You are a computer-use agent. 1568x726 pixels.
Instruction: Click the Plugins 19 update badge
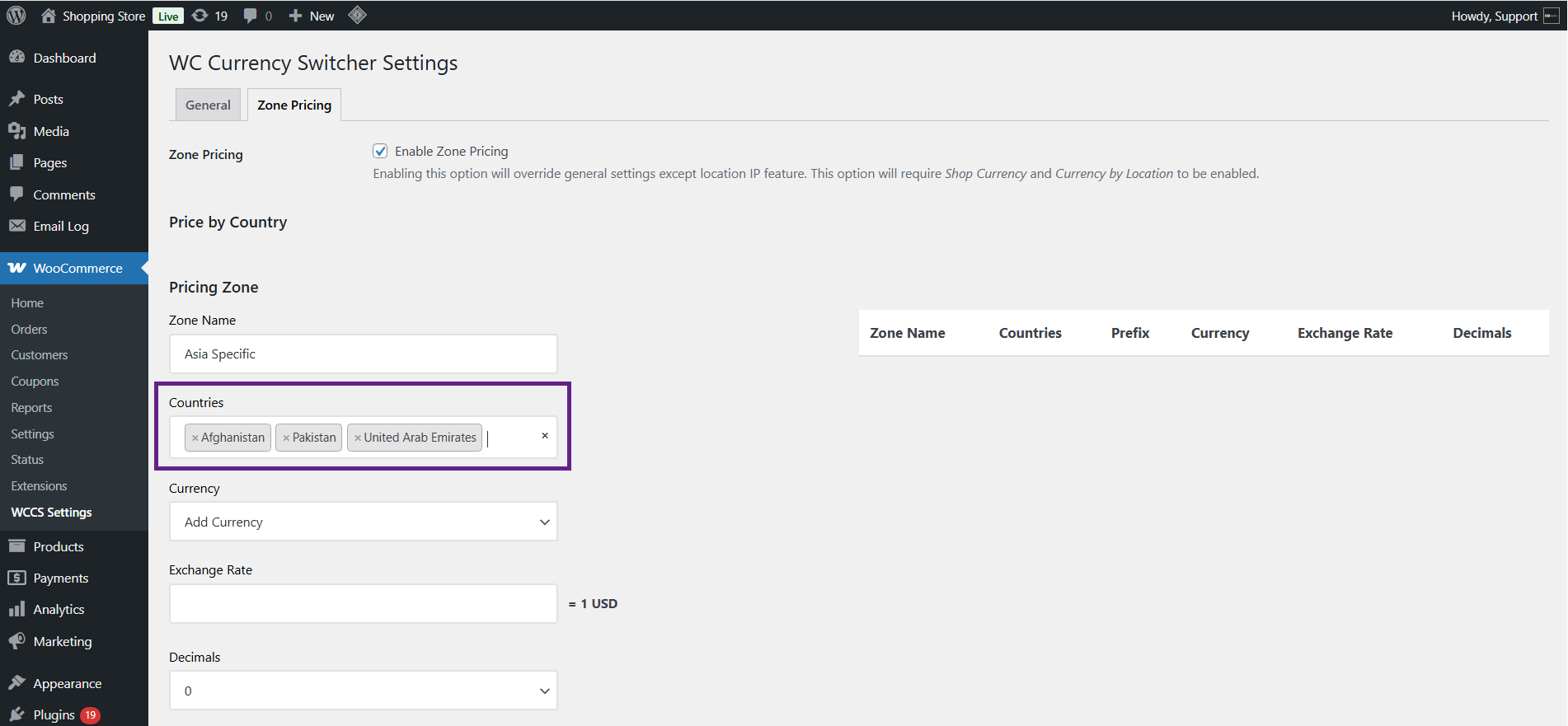click(x=91, y=715)
